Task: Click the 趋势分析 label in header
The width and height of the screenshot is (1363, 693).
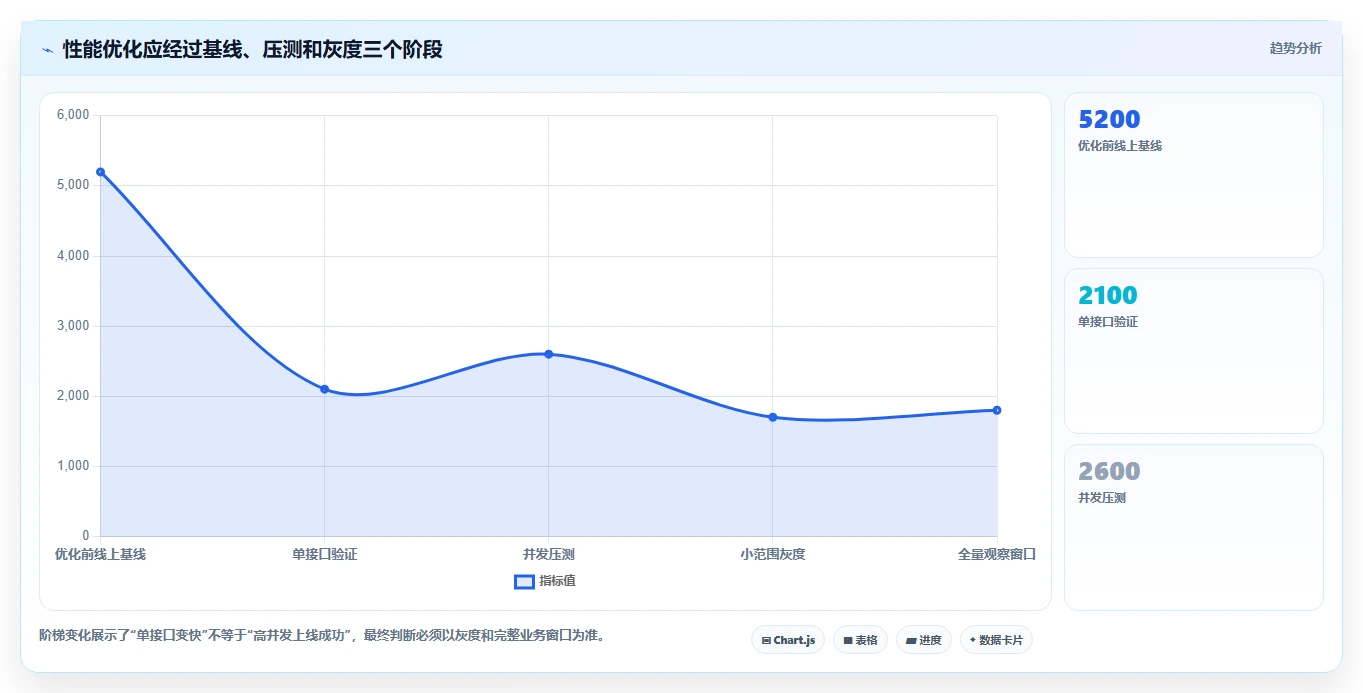Action: (1295, 48)
